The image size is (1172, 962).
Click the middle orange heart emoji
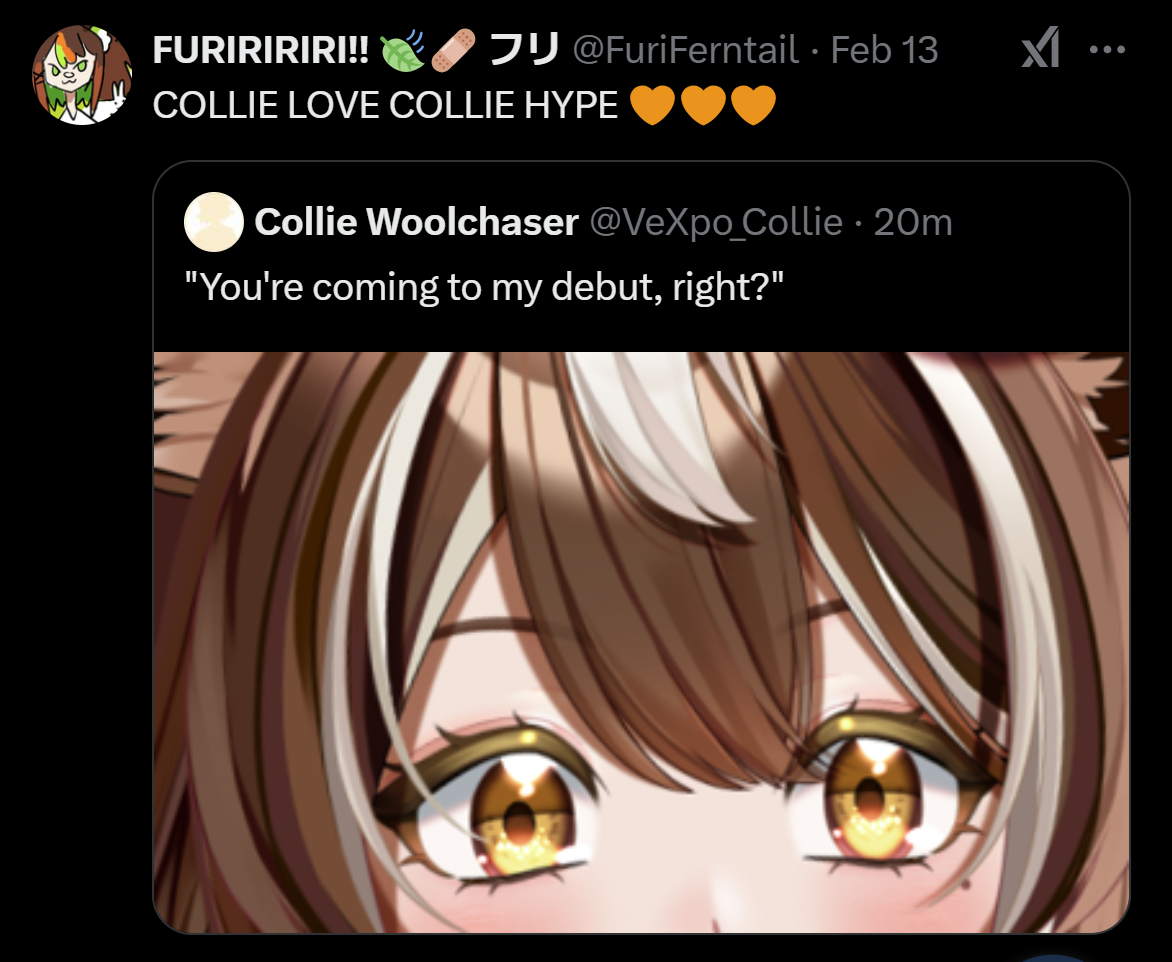click(703, 105)
